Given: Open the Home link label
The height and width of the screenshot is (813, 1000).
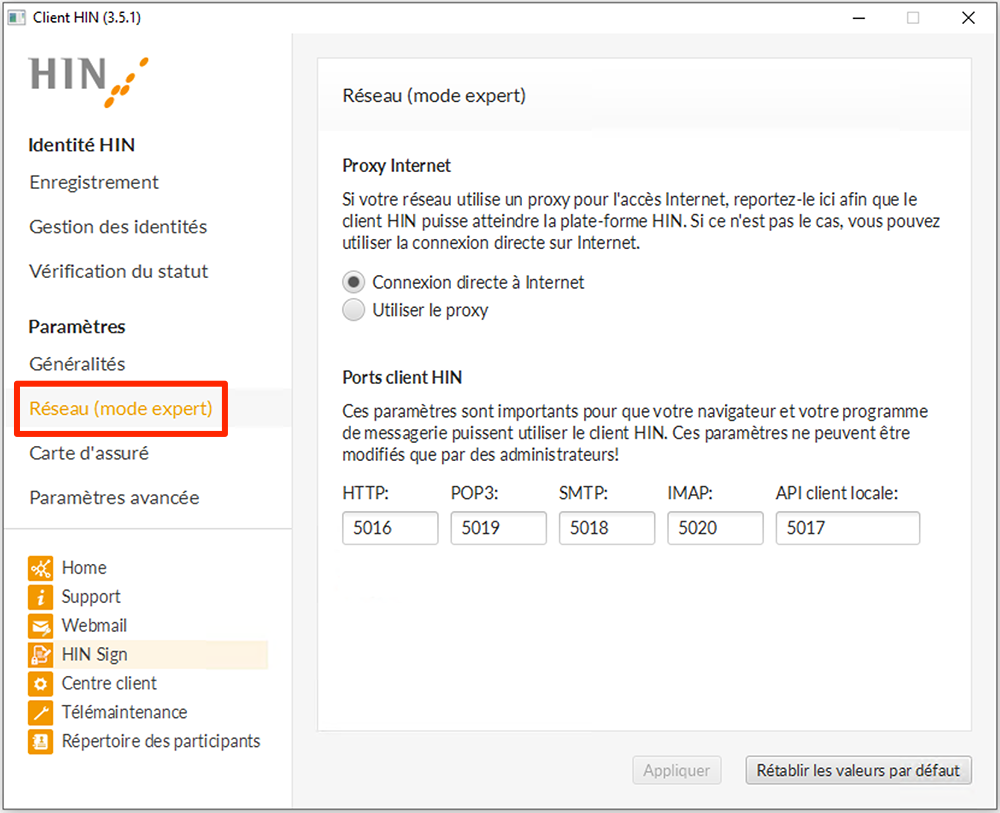Looking at the screenshot, I should point(84,568).
